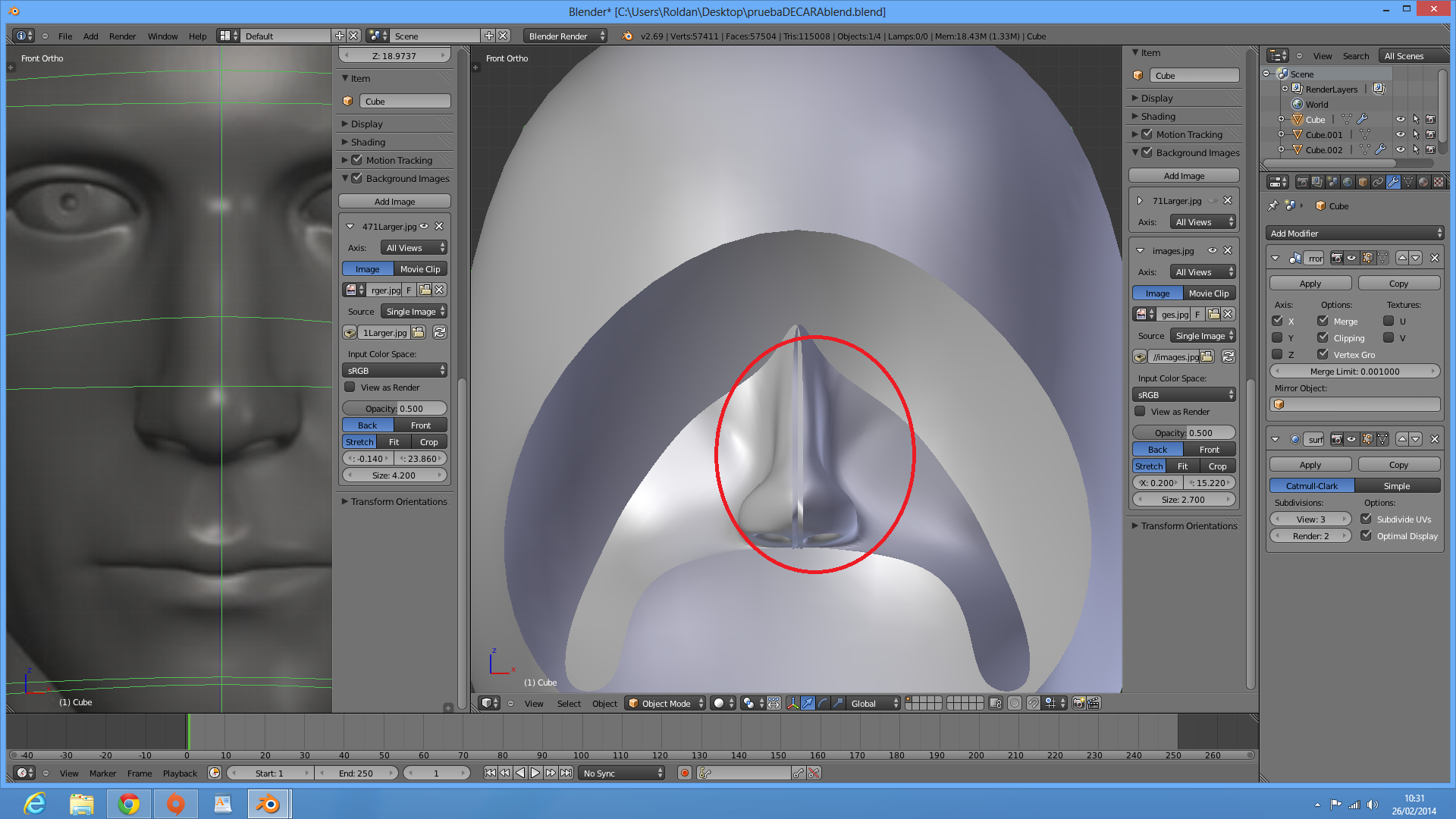Apply the Mirror modifier
The width and height of the screenshot is (1456, 819).
click(x=1310, y=283)
